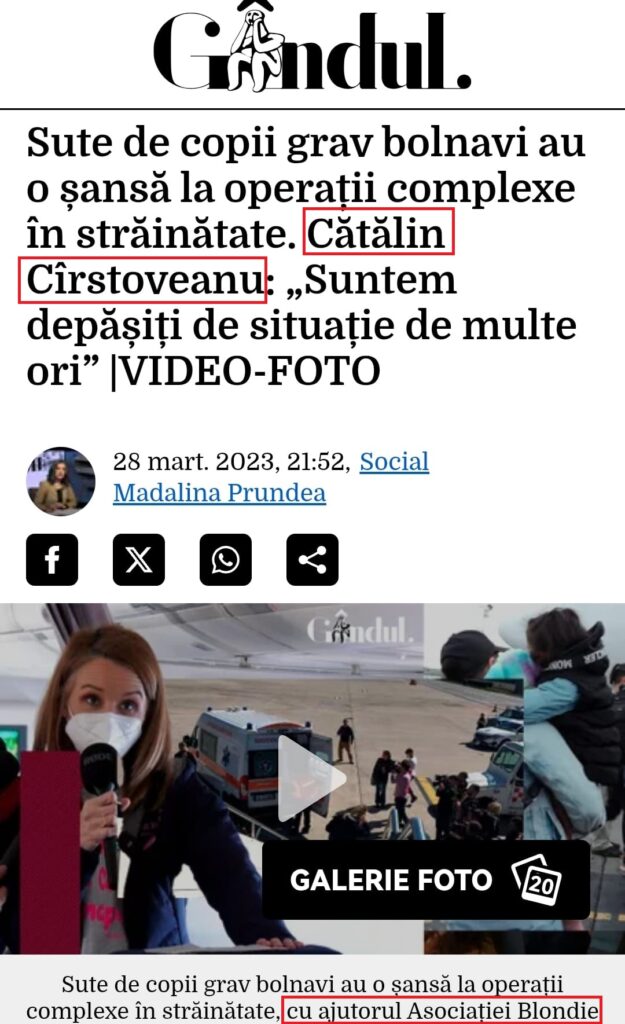Click highlighted text about Asociației Blondie
This screenshot has width=625, height=1024.
click(x=441, y=1011)
